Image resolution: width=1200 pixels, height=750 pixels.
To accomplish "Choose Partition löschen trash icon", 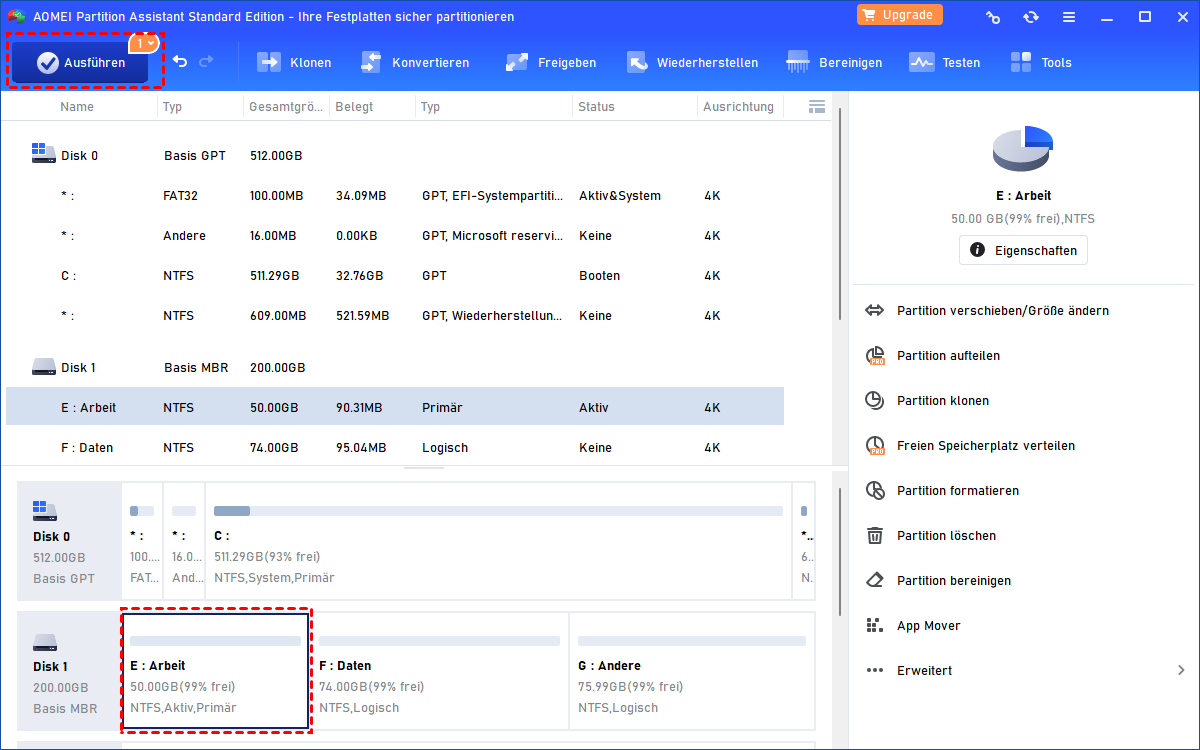I will 875,536.
